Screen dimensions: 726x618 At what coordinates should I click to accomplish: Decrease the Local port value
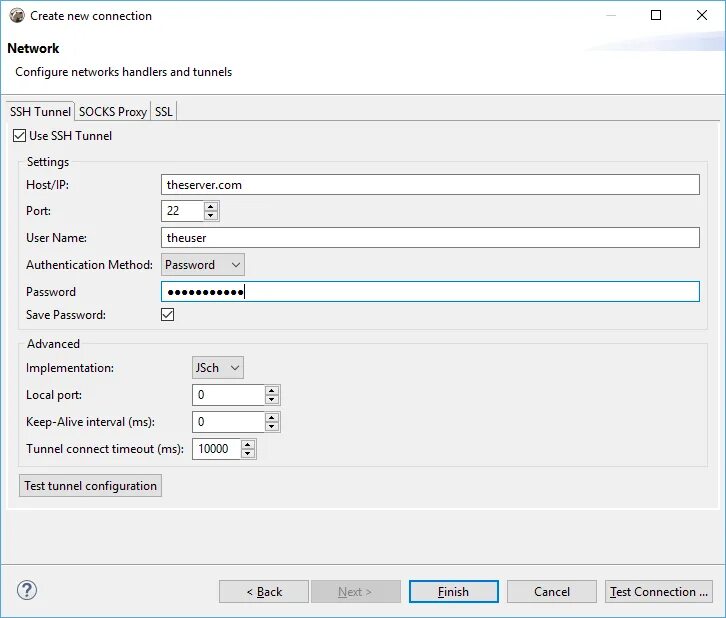[x=272, y=400]
